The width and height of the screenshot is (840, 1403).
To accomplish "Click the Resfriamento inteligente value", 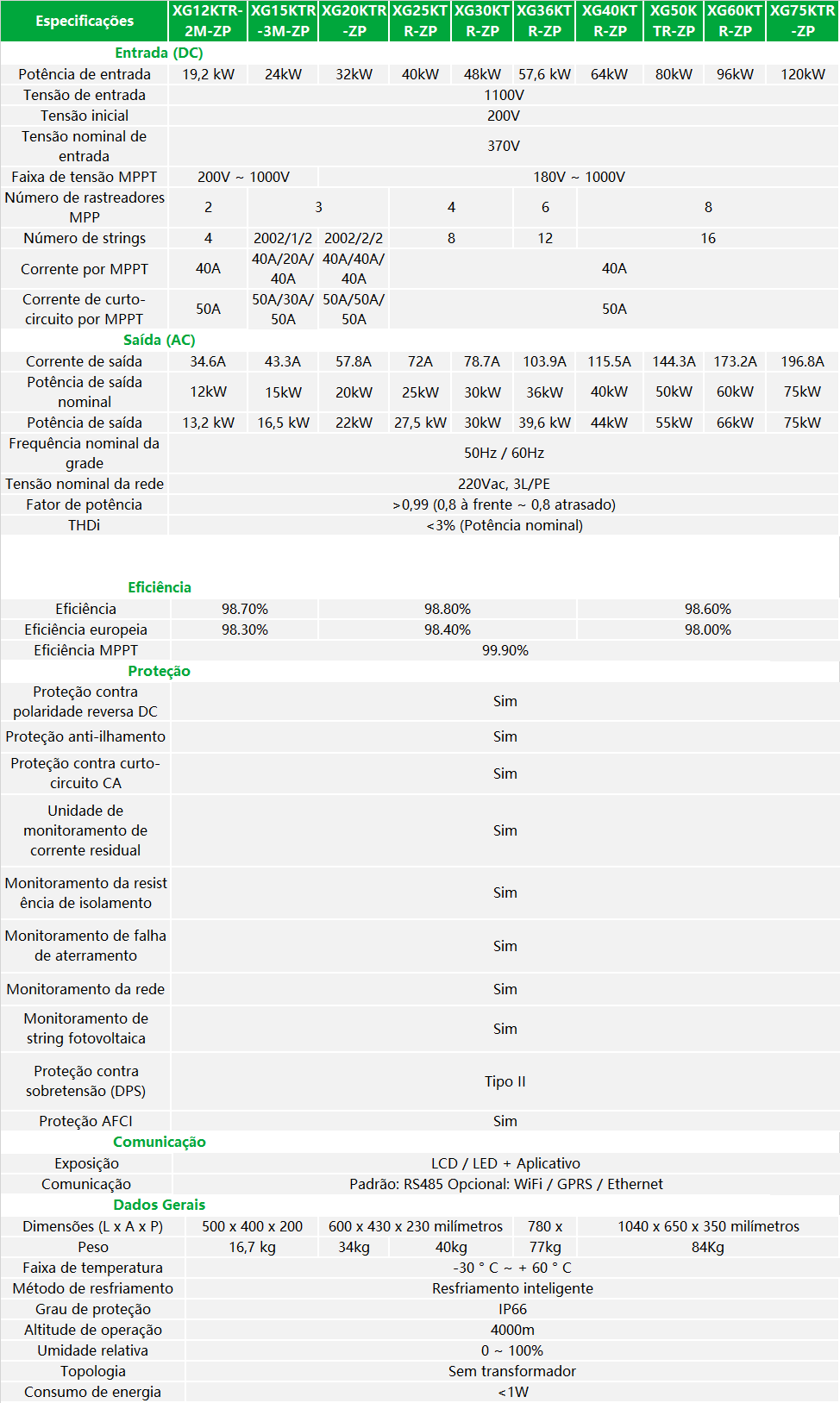I will [512, 1288].
